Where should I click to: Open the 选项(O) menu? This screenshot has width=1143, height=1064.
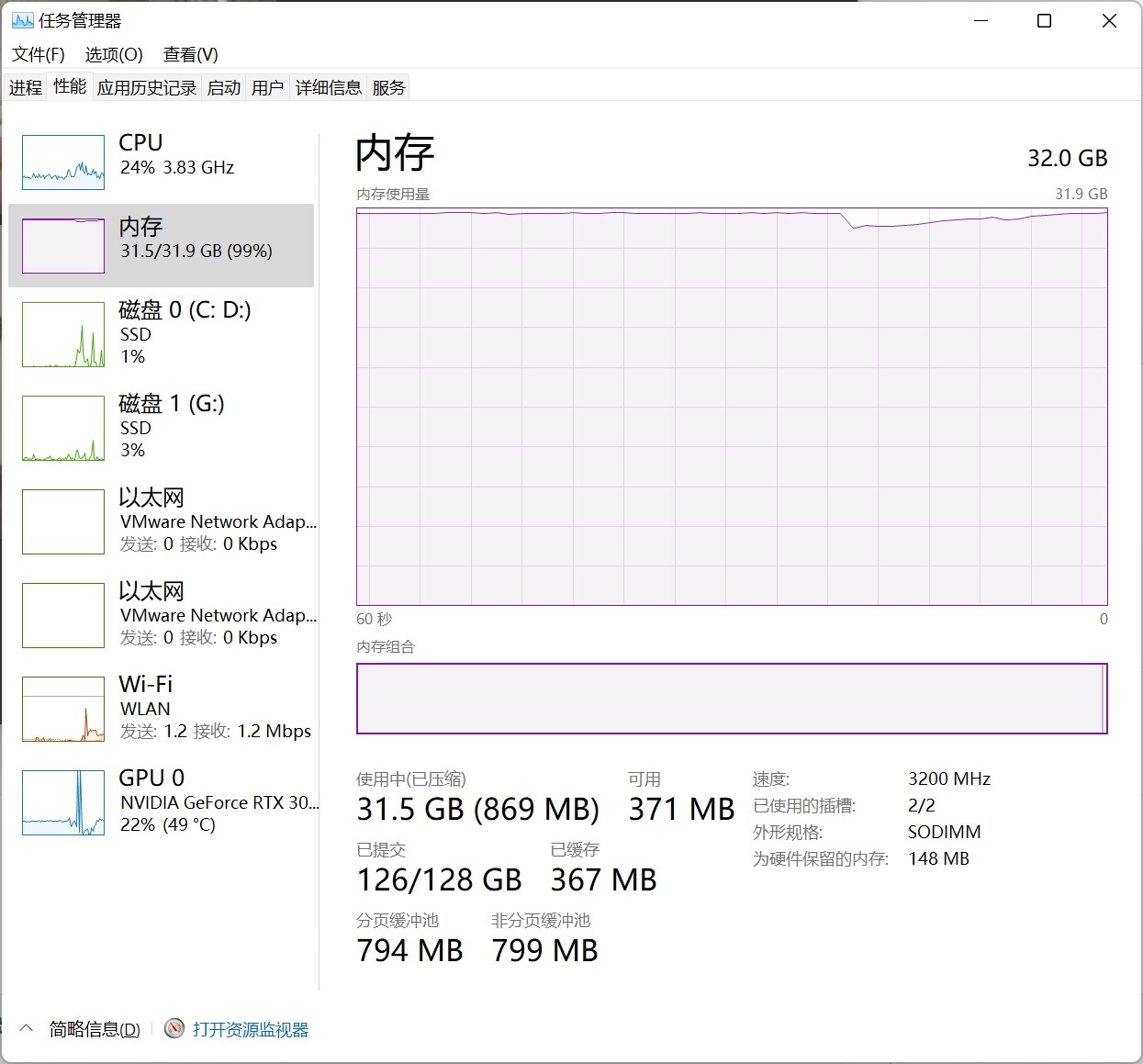(x=114, y=54)
